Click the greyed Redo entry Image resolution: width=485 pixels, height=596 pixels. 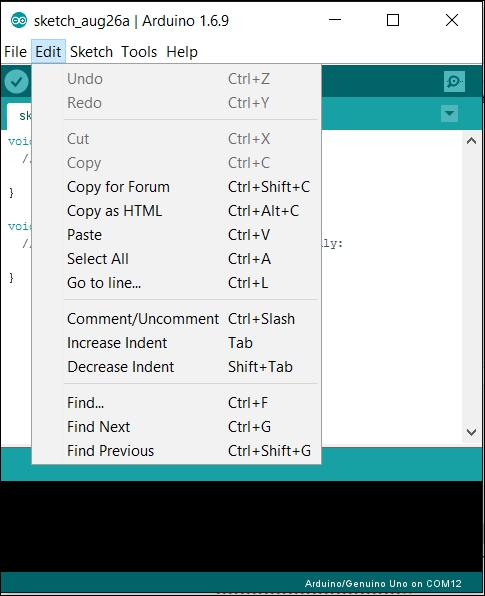176,103
